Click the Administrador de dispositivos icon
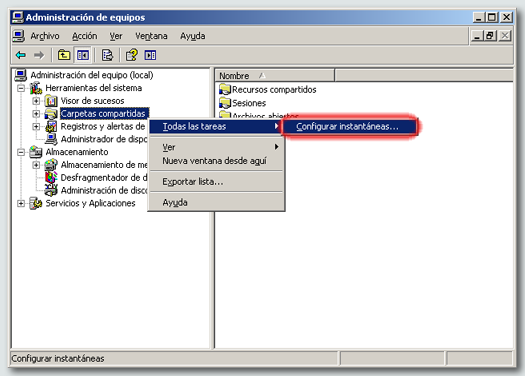The height and width of the screenshot is (376, 525). [51, 139]
